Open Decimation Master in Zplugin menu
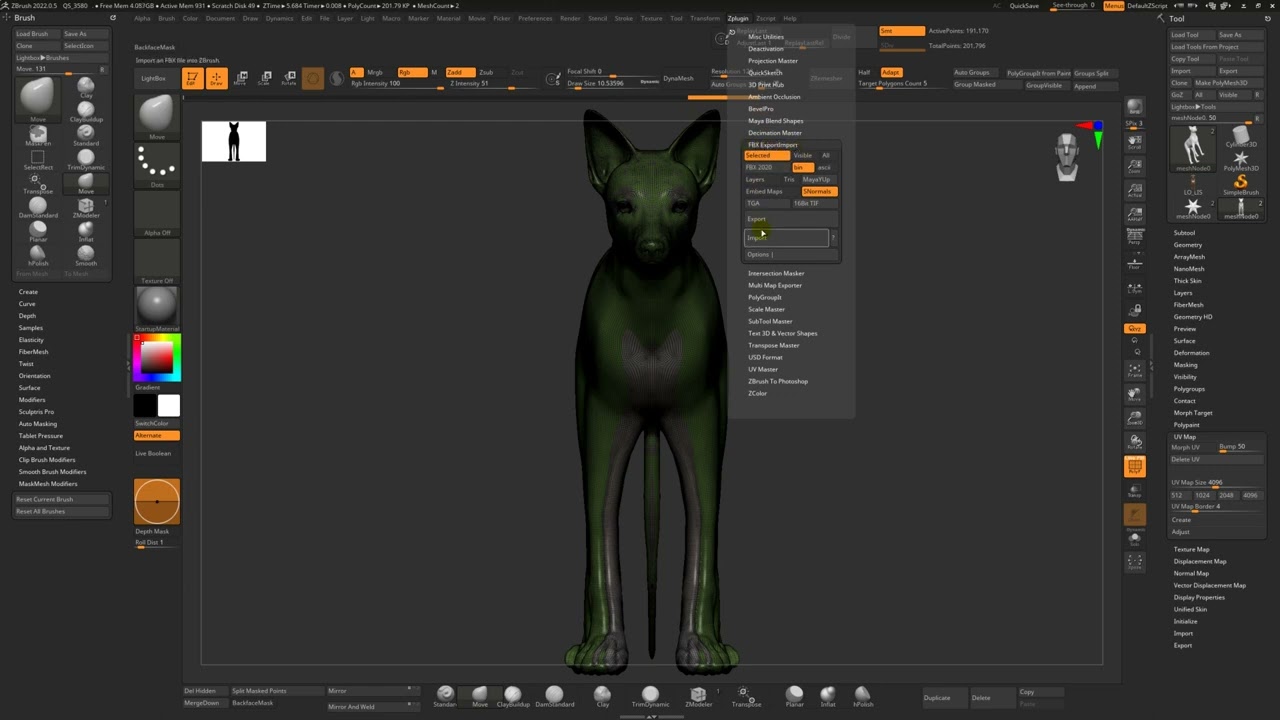This screenshot has width=1280, height=720. click(775, 133)
